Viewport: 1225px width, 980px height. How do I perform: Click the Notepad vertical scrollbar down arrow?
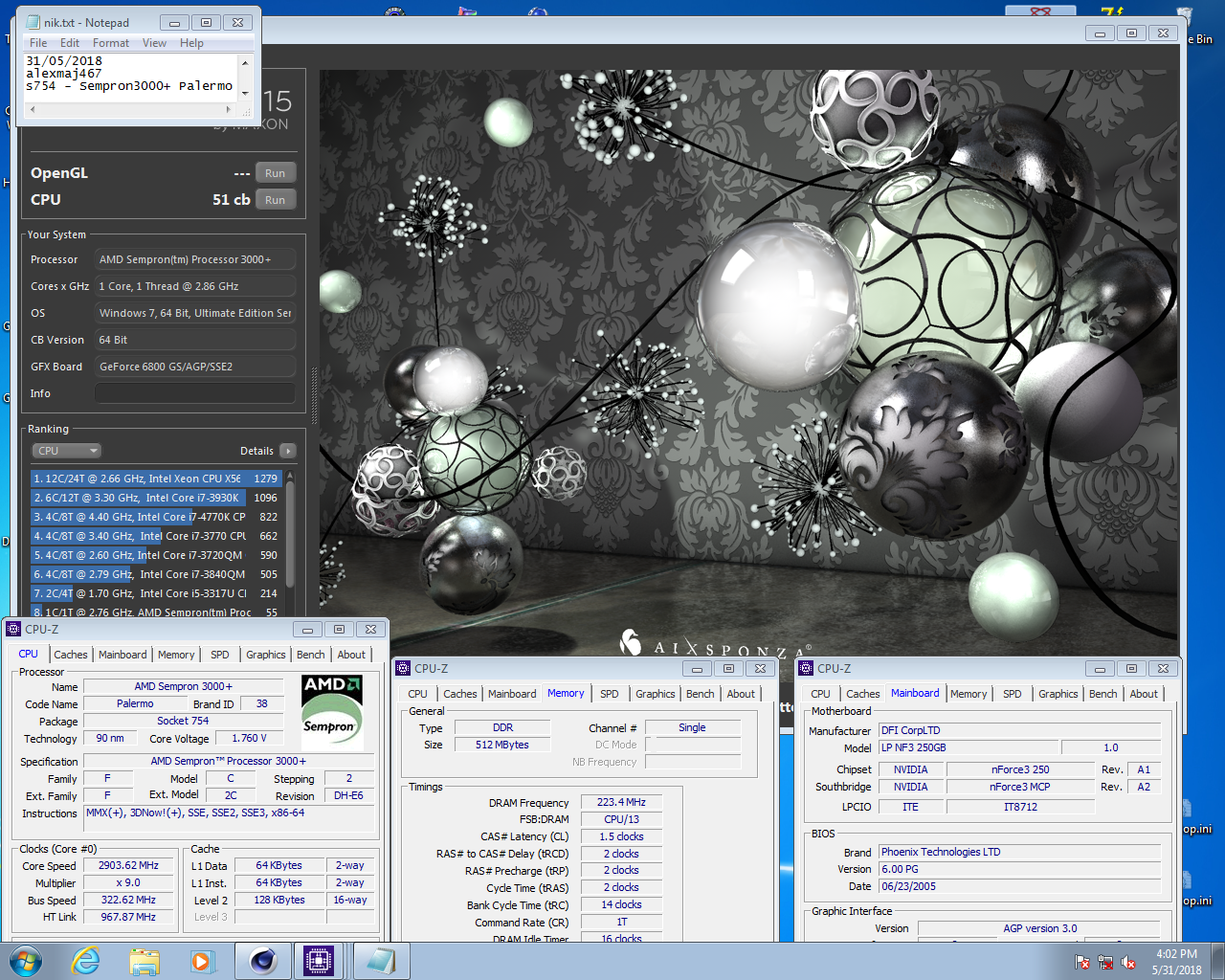[x=245, y=94]
